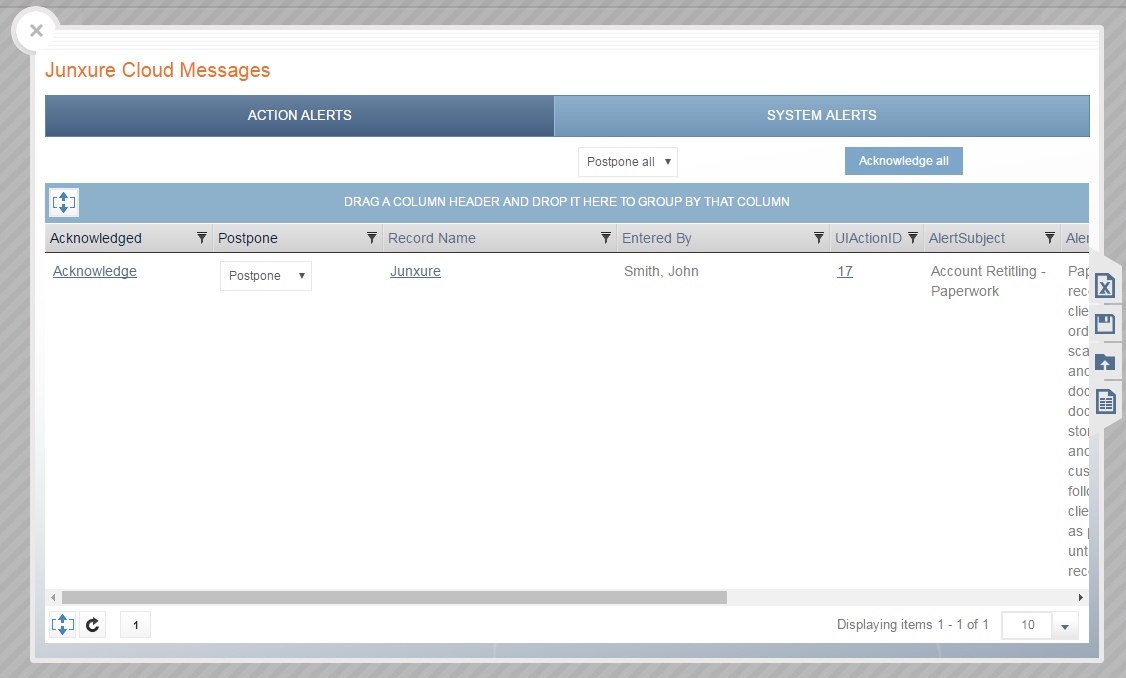Switch to the System Alerts tab
This screenshot has width=1126, height=678.
click(822, 116)
